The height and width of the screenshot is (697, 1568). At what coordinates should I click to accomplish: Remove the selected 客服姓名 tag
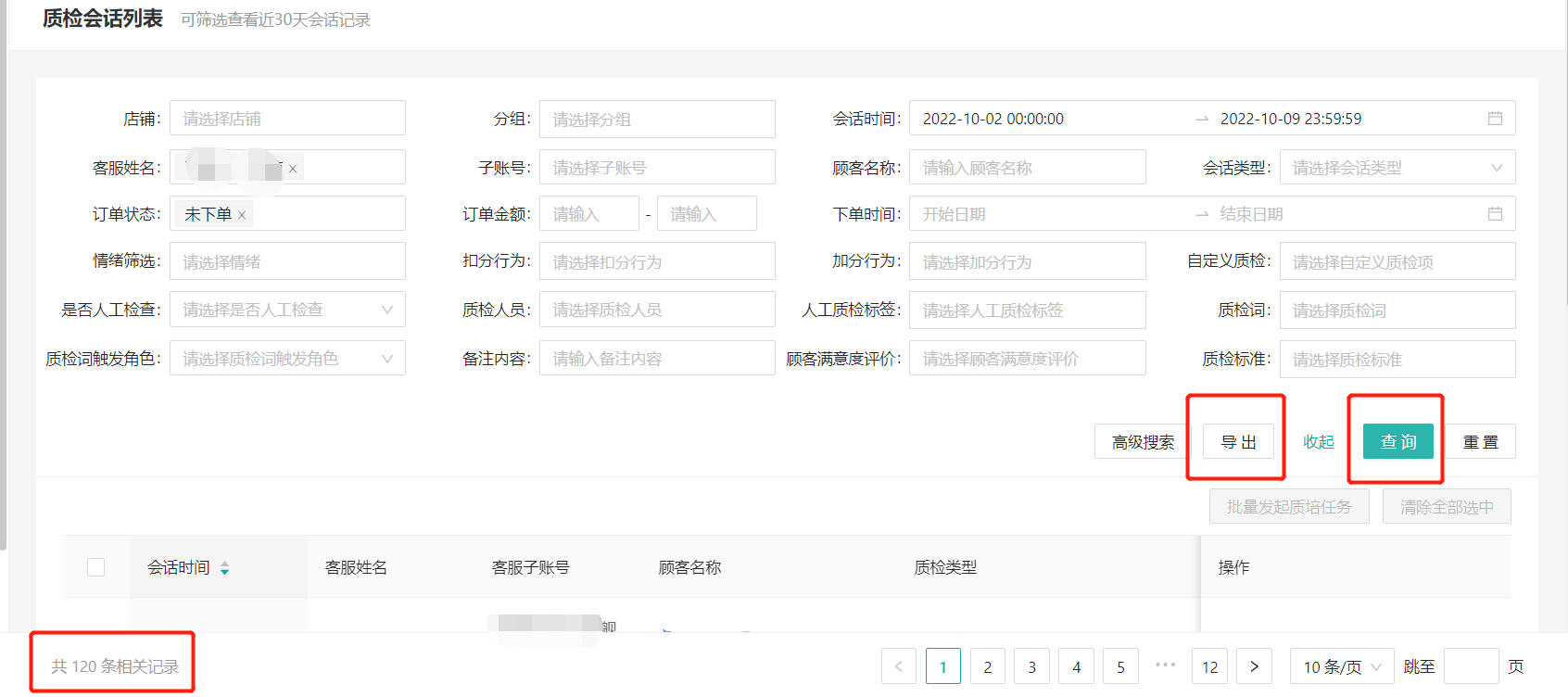click(293, 169)
